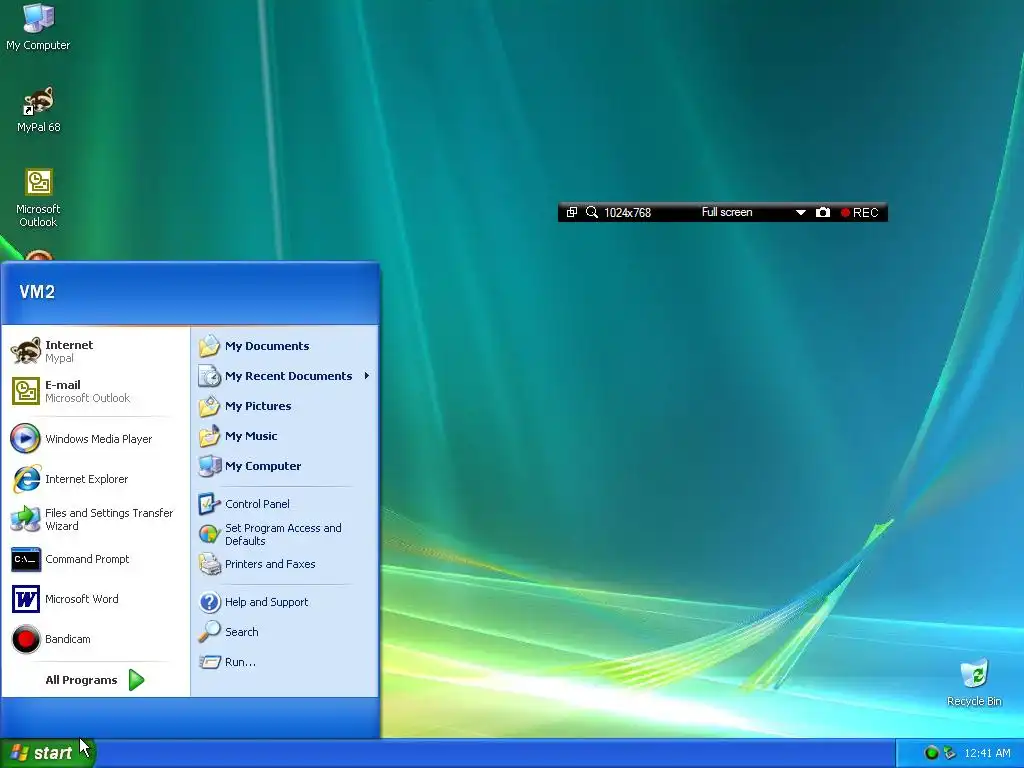The width and height of the screenshot is (1024, 768).
Task: Open Microsoft Word from Start menu
Action: (x=95, y=599)
